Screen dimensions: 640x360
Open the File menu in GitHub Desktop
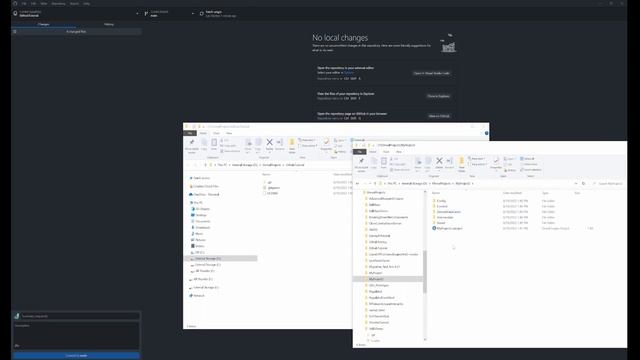tap(24, 3)
